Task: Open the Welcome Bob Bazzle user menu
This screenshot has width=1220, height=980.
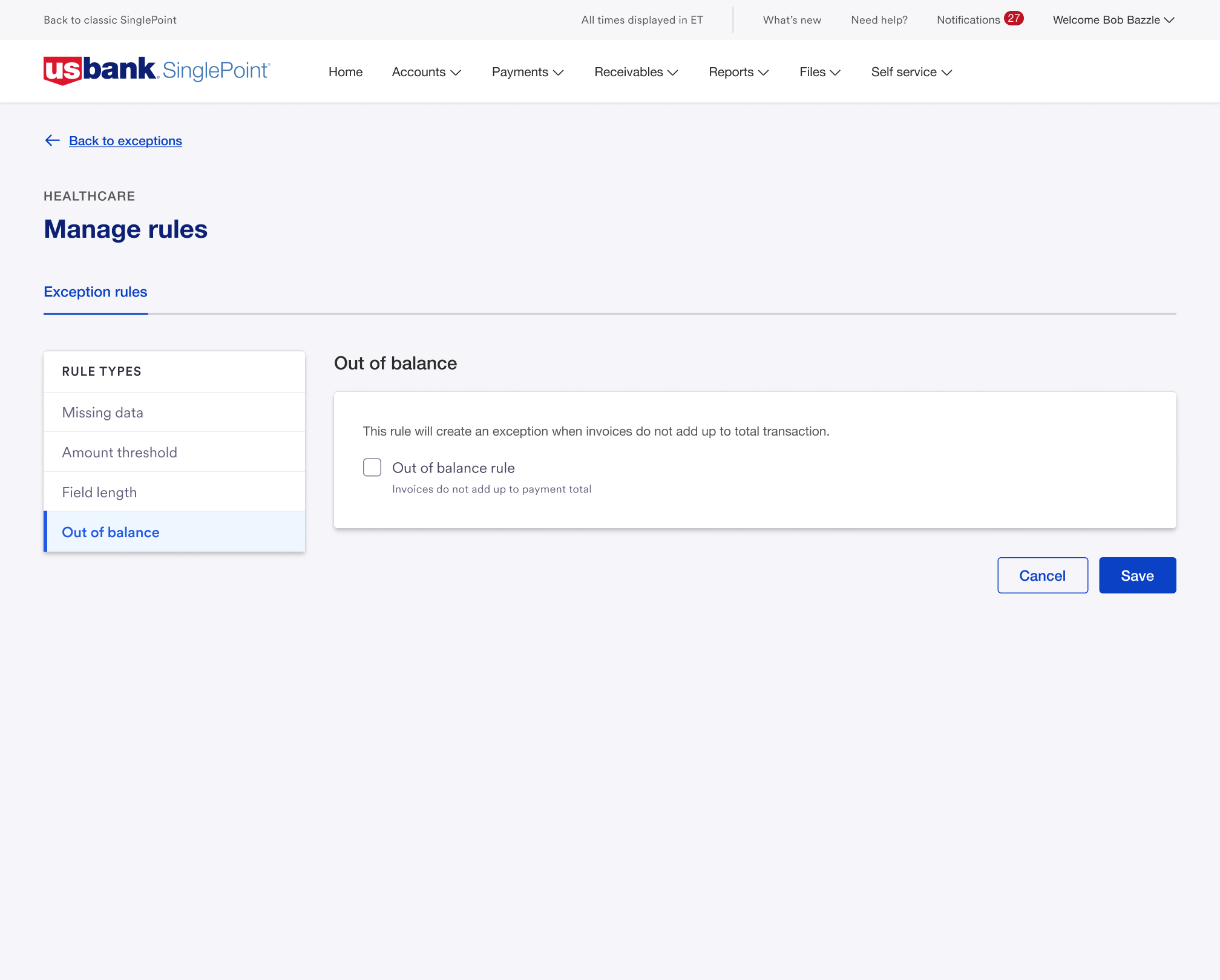Action: coord(1113,20)
